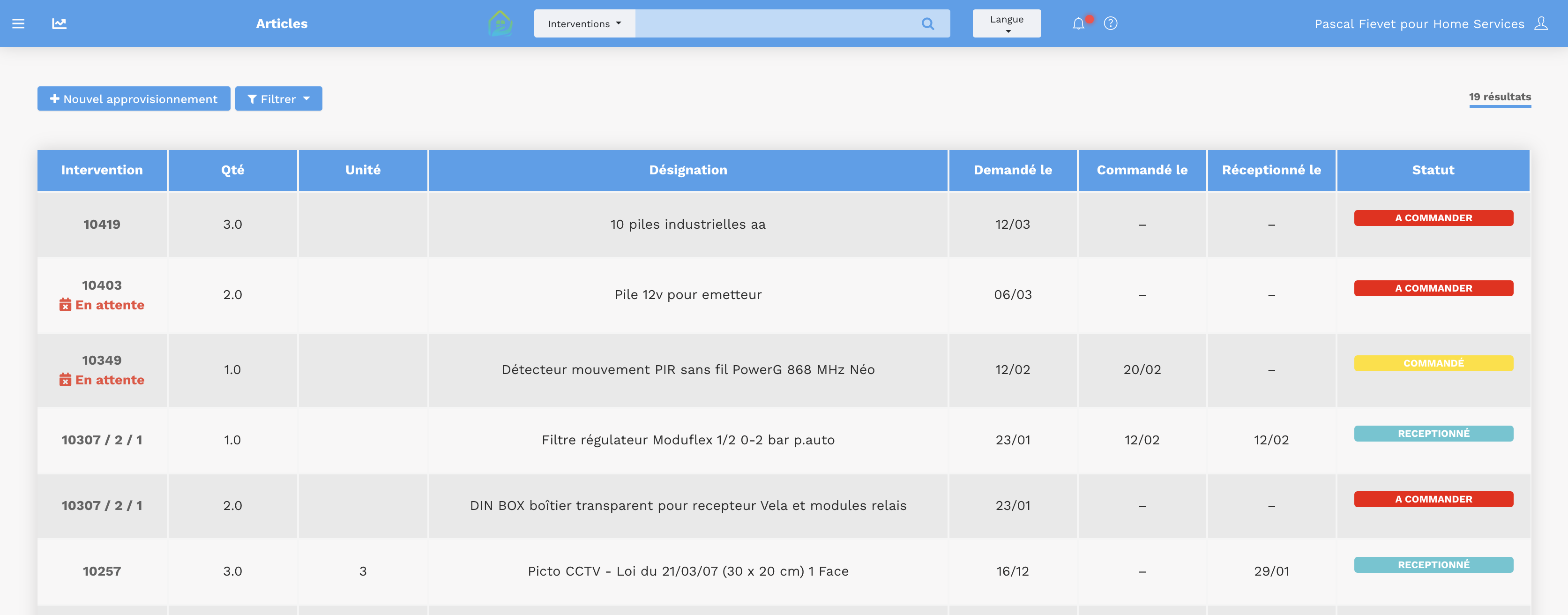The width and height of the screenshot is (1568, 615).
Task: Click the RECEPTIONNÉ badge for Picto CCTV
Action: [1433, 565]
